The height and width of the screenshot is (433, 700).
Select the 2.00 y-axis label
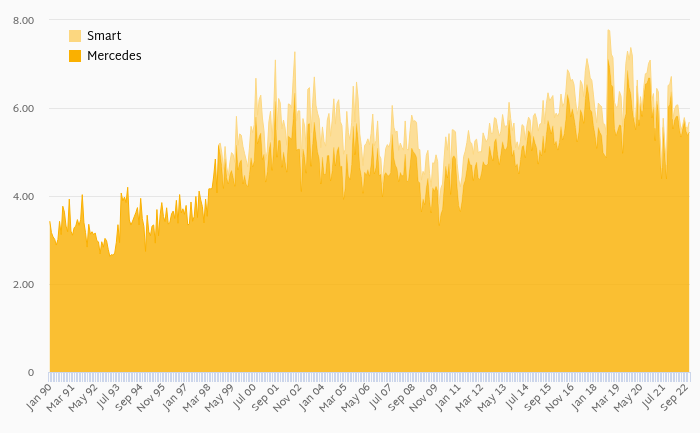click(22, 284)
